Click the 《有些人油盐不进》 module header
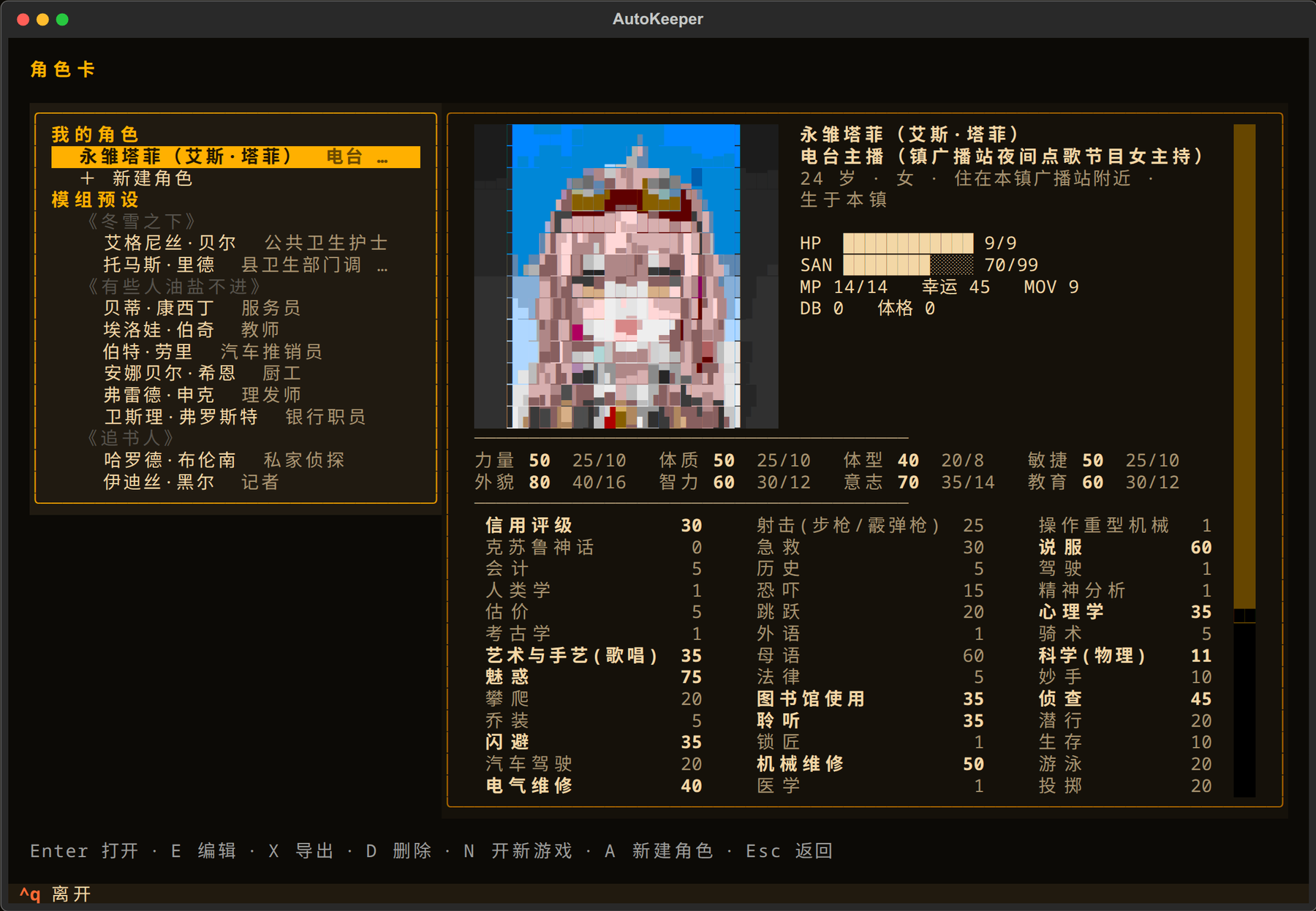 [174, 286]
